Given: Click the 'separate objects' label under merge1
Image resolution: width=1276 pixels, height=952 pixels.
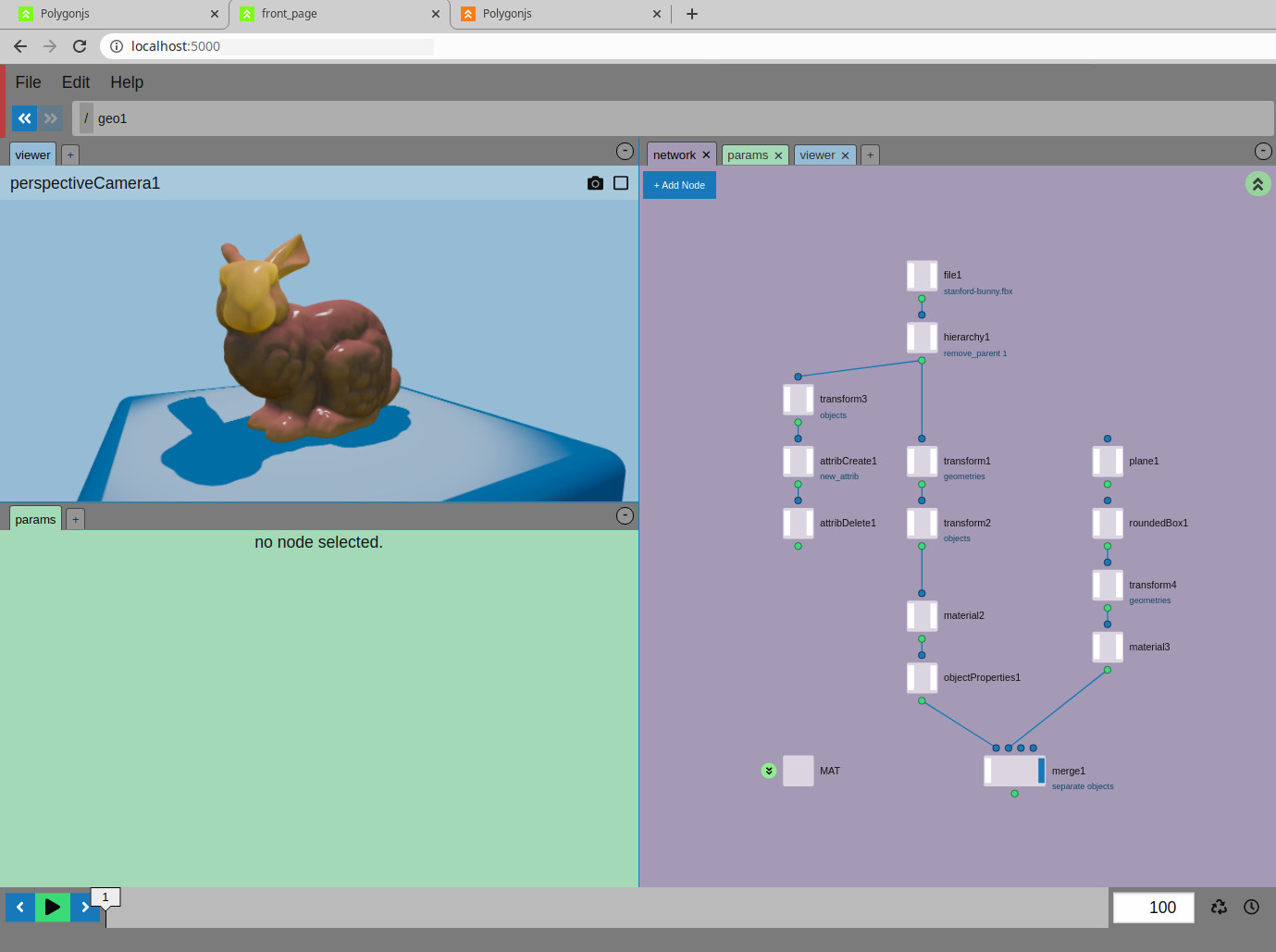Looking at the screenshot, I should pos(1083,786).
